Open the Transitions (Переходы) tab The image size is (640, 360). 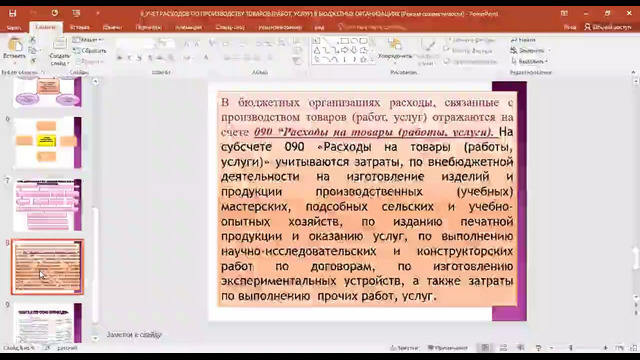click(149, 27)
